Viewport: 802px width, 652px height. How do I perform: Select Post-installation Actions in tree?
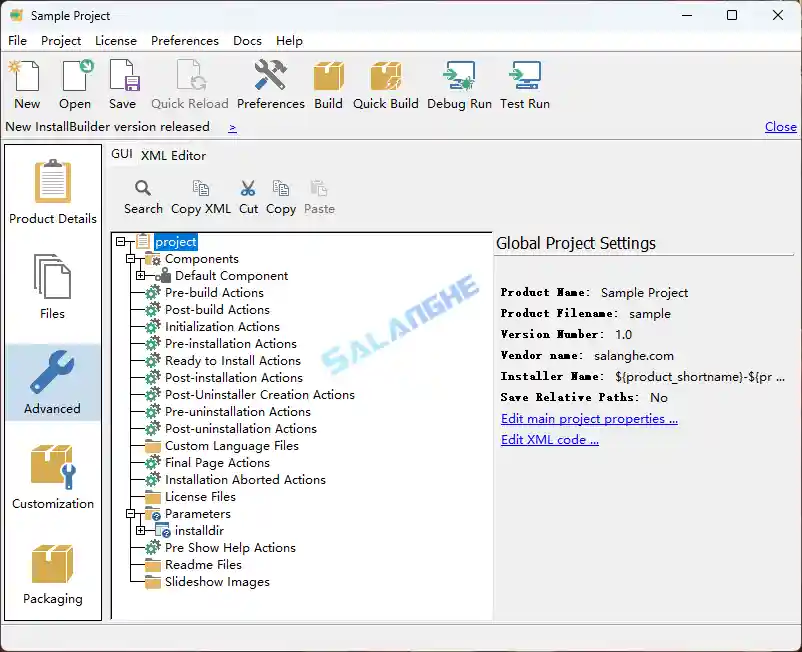click(x=234, y=377)
